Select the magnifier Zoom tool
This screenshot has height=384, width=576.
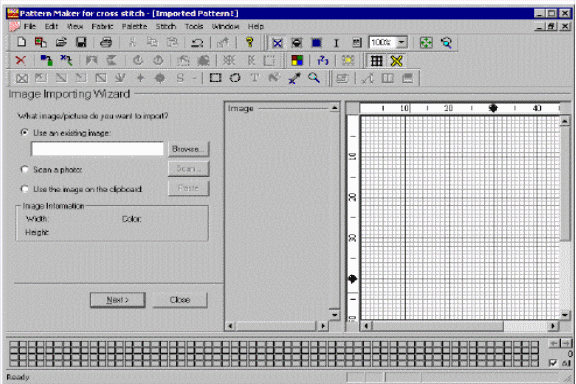coord(314,78)
